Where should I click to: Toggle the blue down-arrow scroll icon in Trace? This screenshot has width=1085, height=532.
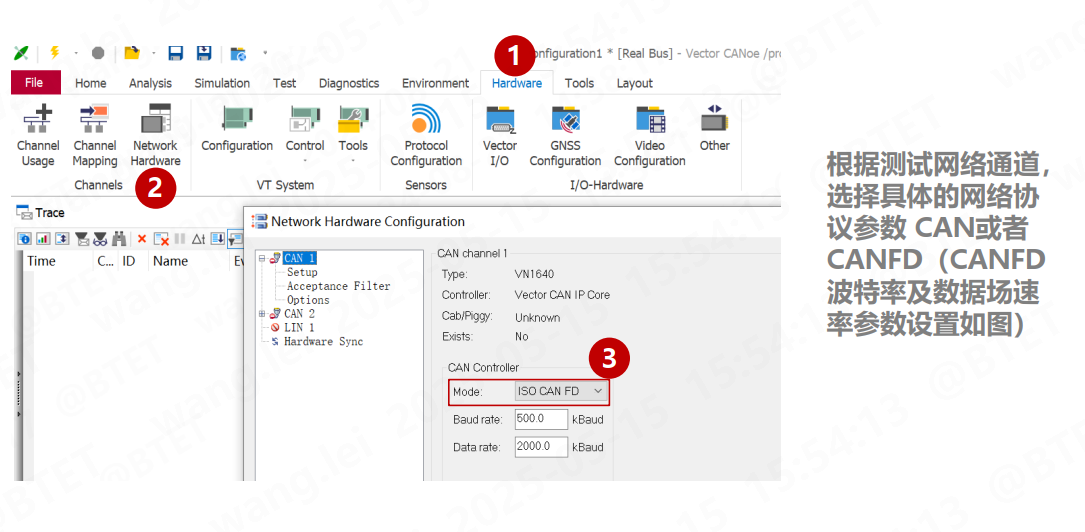coord(217,239)
